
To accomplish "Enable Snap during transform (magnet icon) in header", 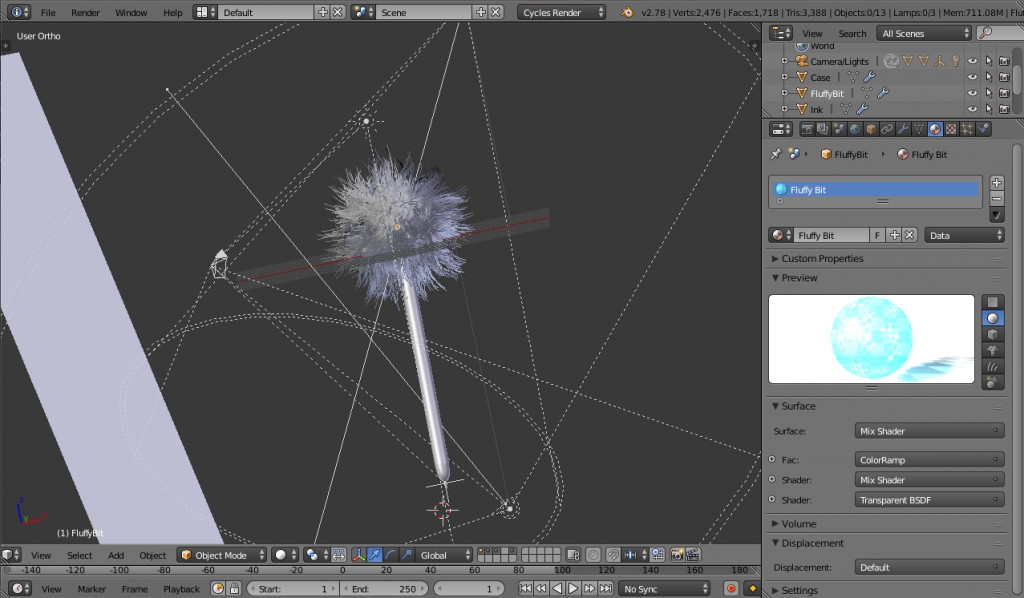I will [615, 554].
